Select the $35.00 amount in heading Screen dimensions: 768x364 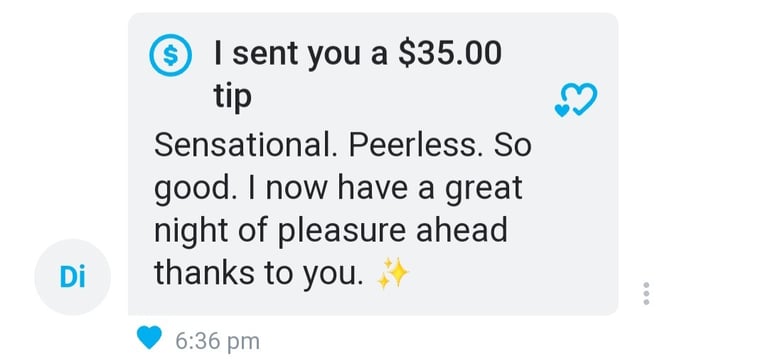450,53
